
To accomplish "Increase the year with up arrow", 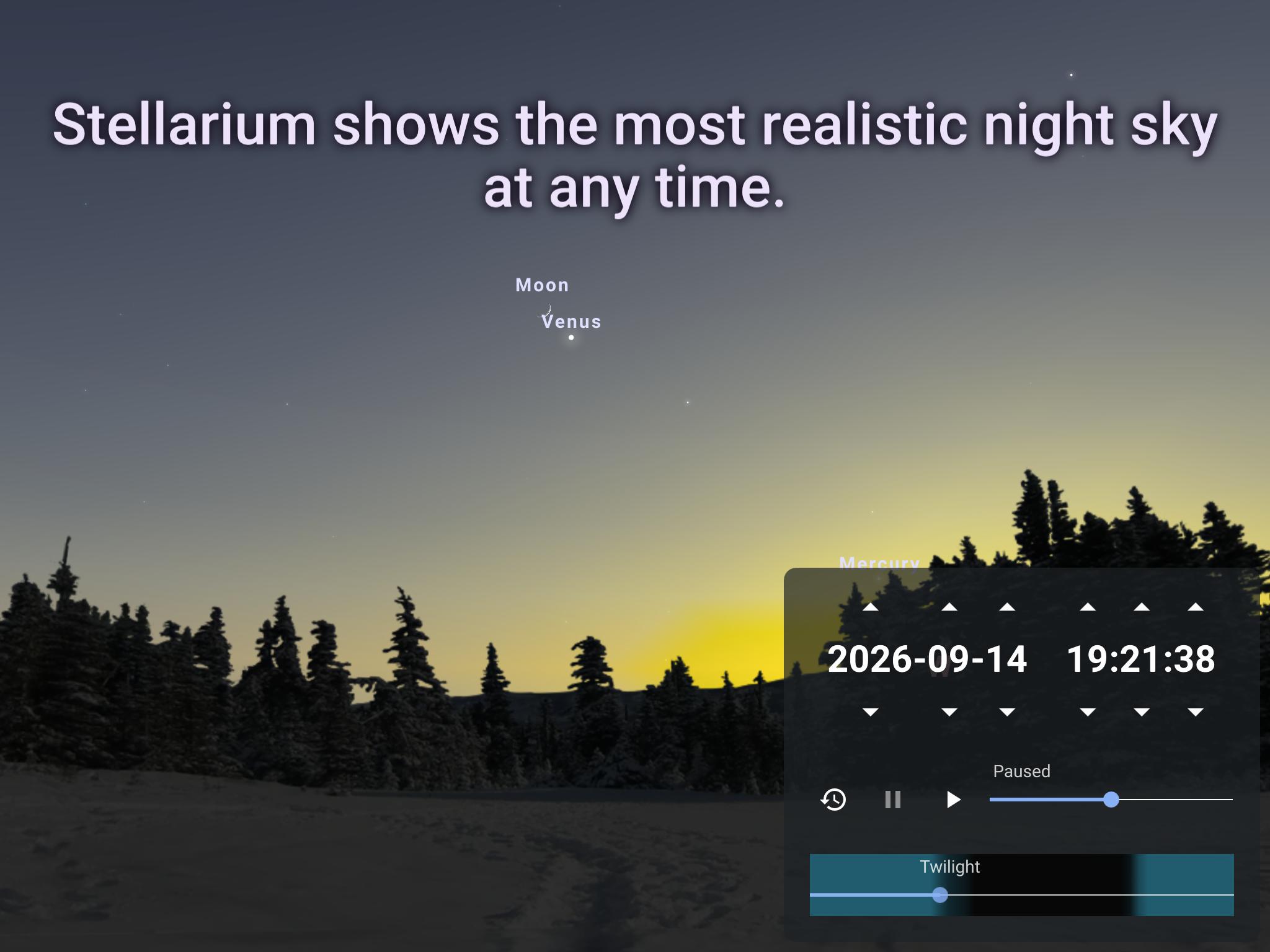I will pos(870,607).
